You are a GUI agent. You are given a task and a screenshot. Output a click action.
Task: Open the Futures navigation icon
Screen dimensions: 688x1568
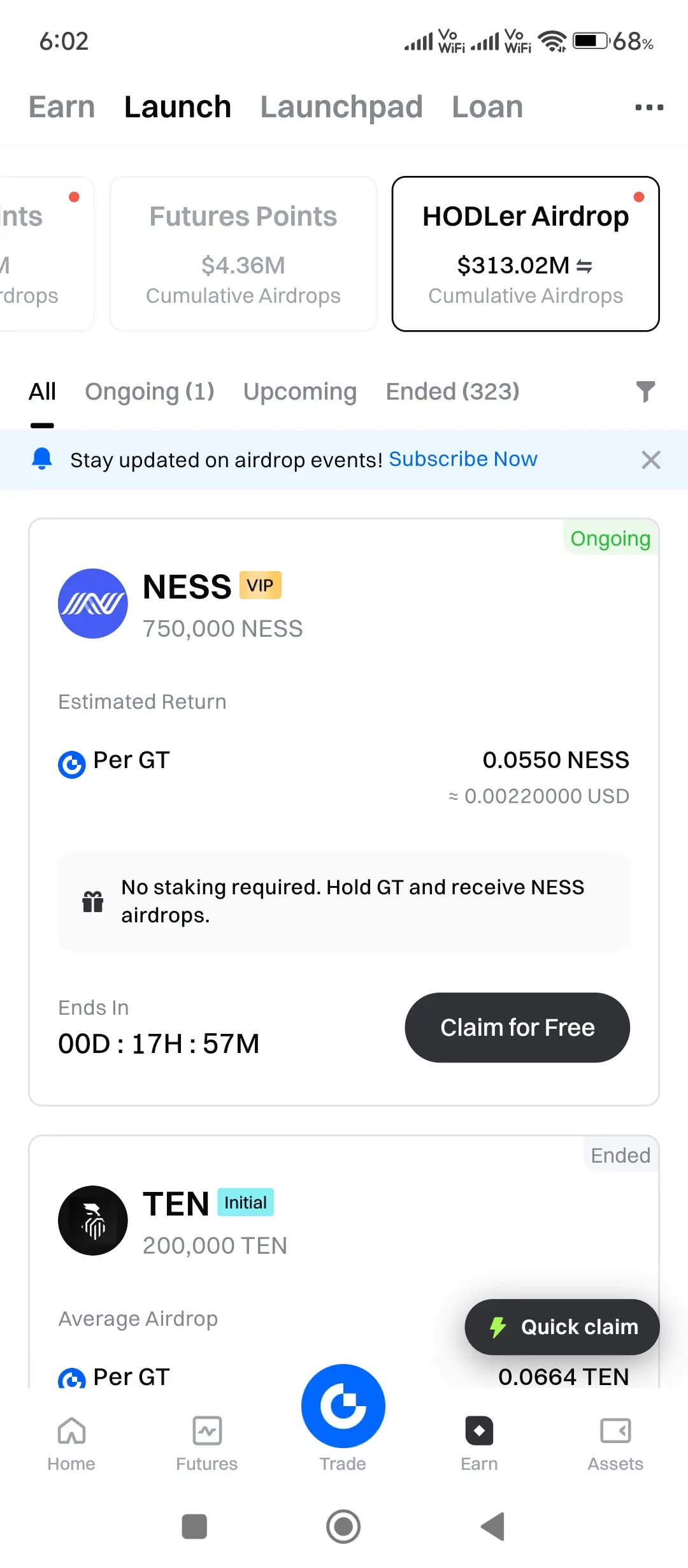(x=207, y=1431)
